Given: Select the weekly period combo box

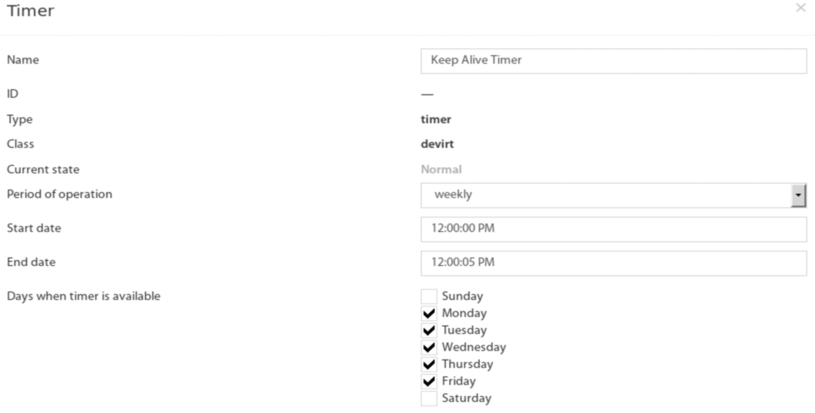Looking at the screenshot, I should tap(613, 195).
